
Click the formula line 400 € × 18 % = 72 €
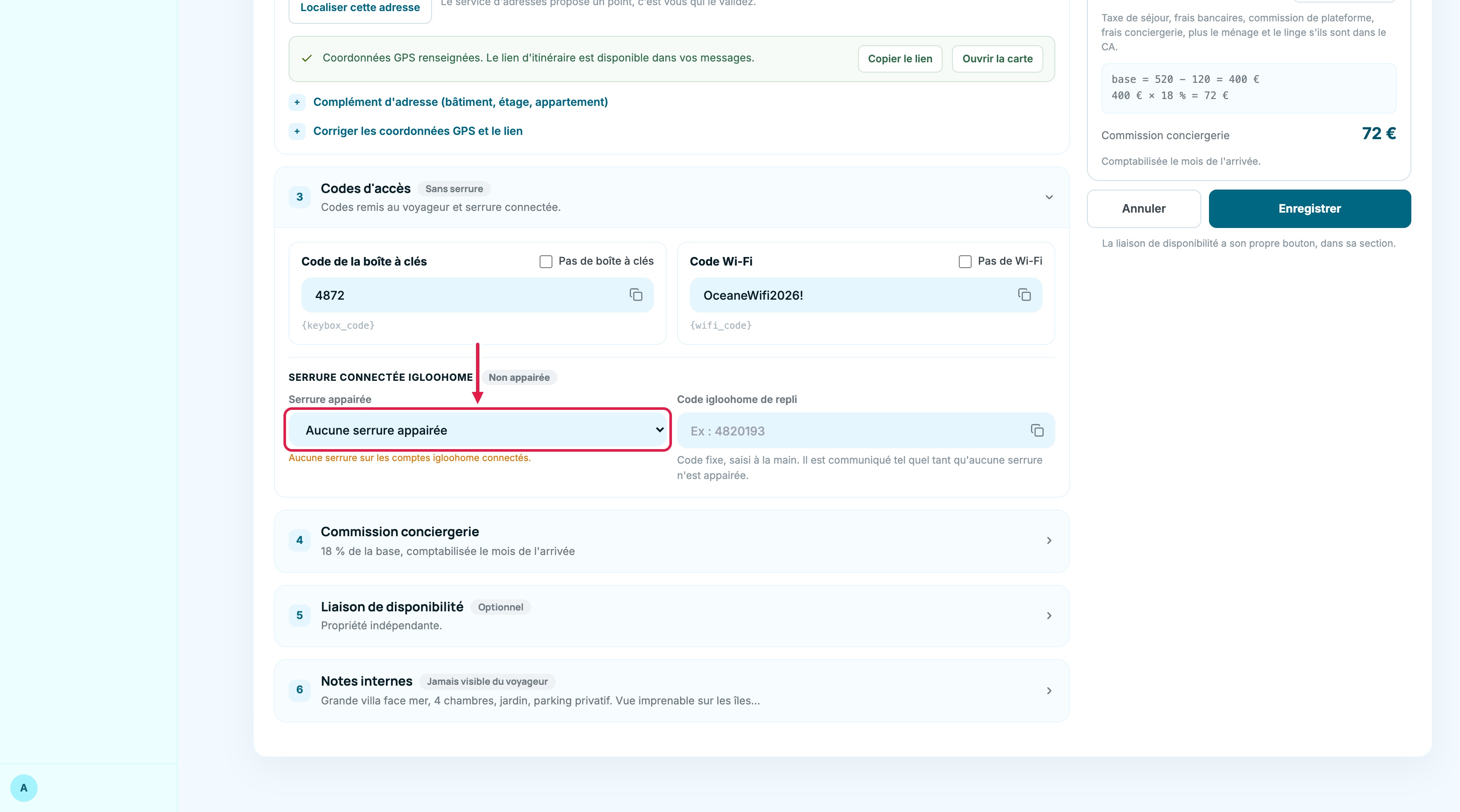pyautogui.click(x=1170, y=96)
